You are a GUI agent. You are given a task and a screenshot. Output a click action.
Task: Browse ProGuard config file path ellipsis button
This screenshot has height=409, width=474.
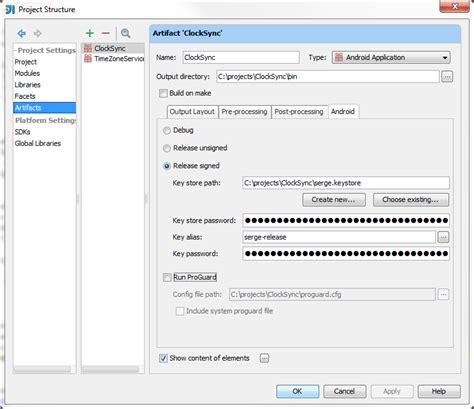click(x=443, y=294)
